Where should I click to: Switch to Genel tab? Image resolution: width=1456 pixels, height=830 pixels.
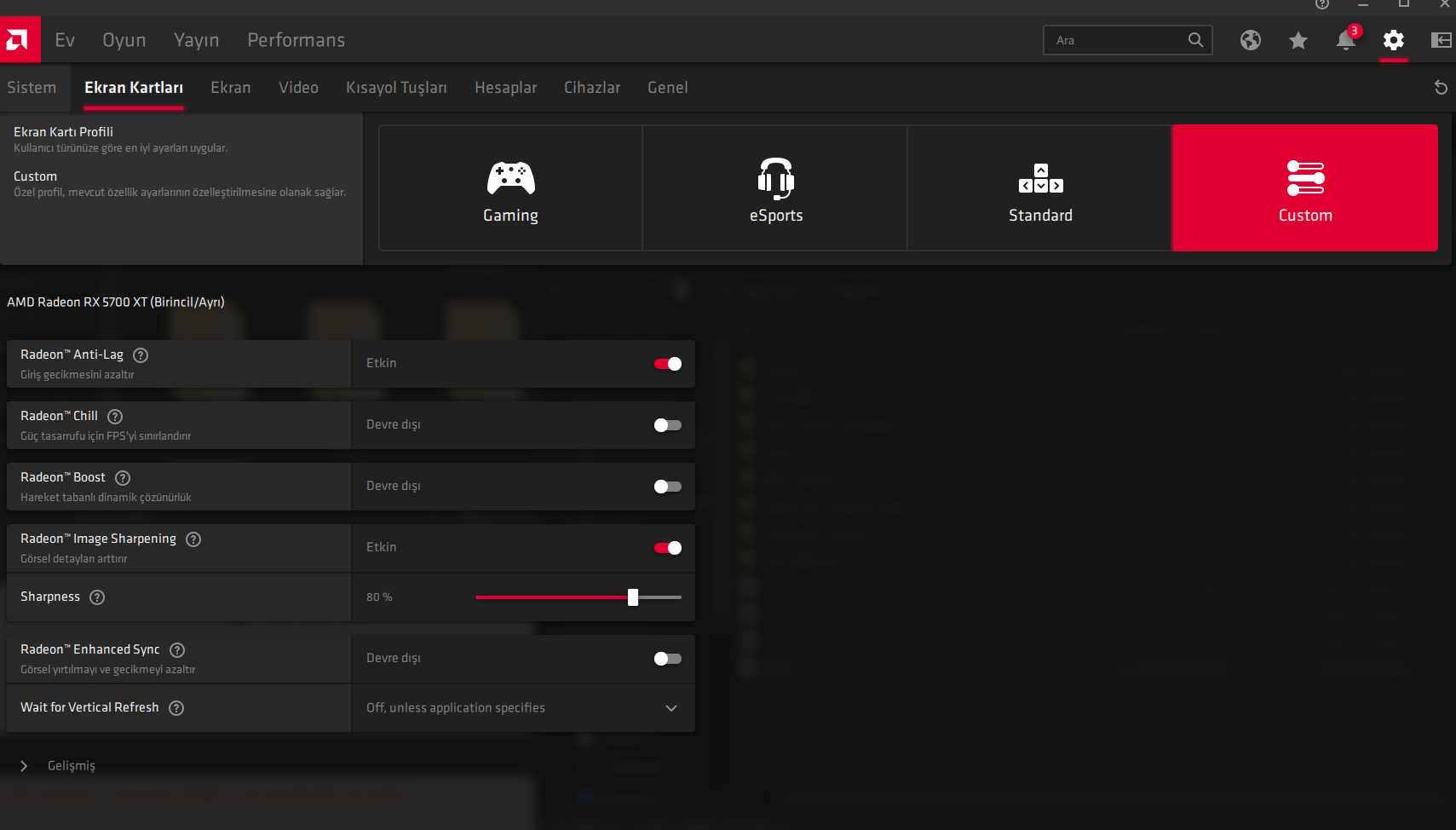click(668, 88)
